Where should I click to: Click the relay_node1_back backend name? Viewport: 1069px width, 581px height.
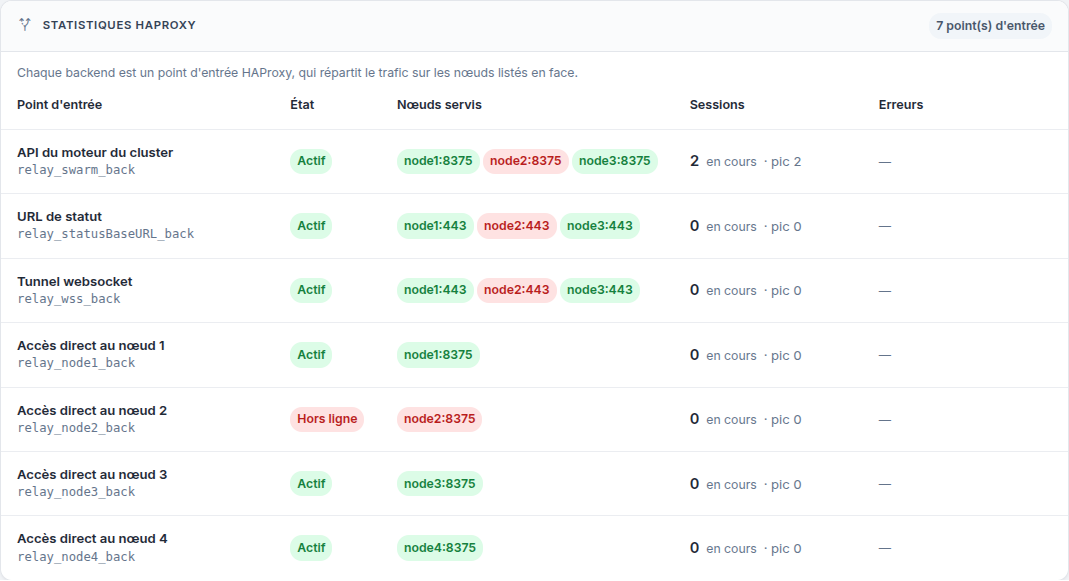point(76,363)
